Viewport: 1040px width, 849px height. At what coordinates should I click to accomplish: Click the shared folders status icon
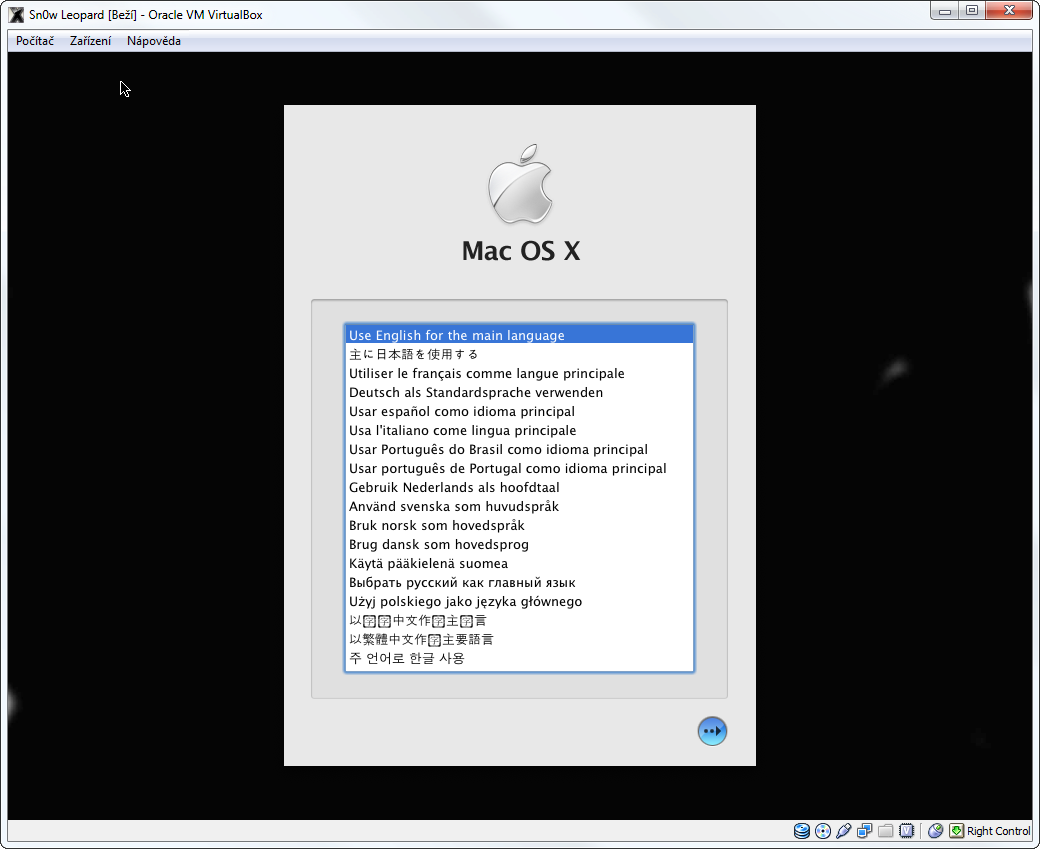point(885,831)
